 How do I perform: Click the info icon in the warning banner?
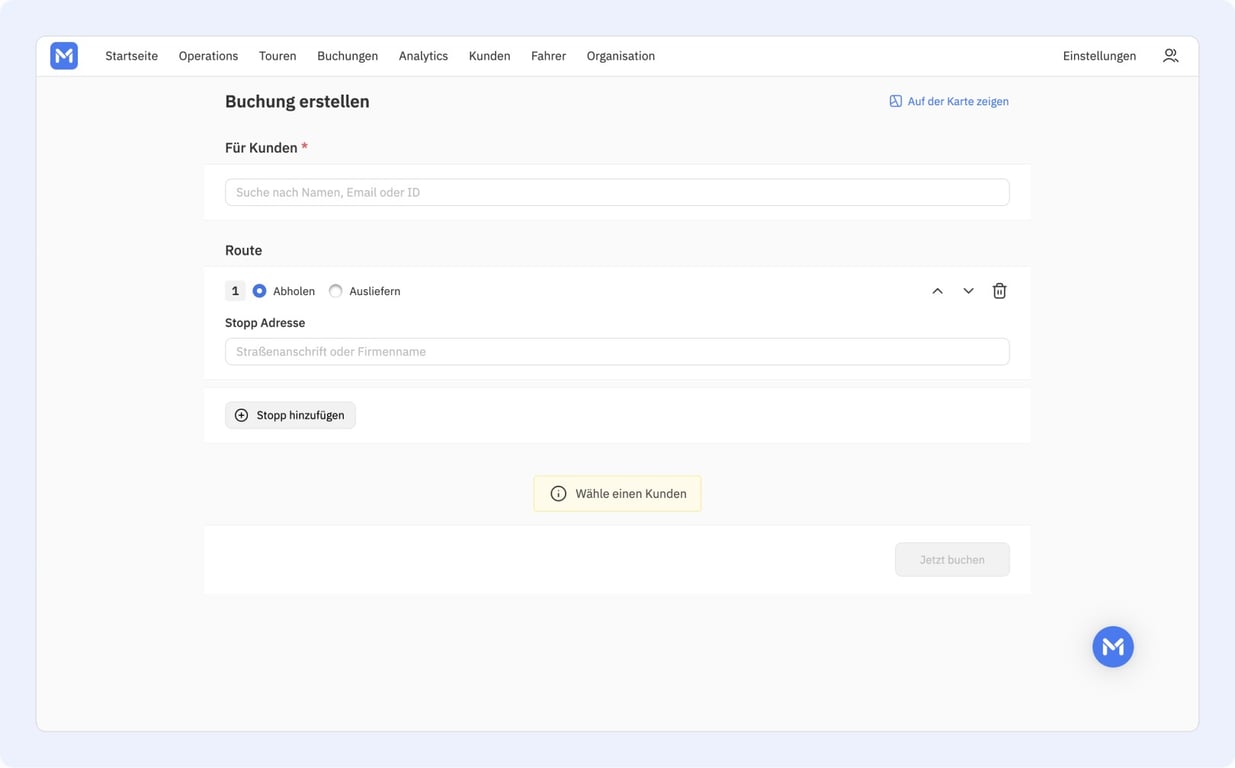pos(558,494)
